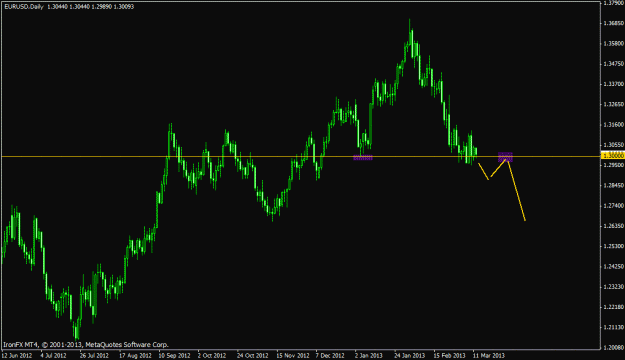
Task: Click the 1.33700 price axis label
Action: pyautogui.click(x=614, y=84)
